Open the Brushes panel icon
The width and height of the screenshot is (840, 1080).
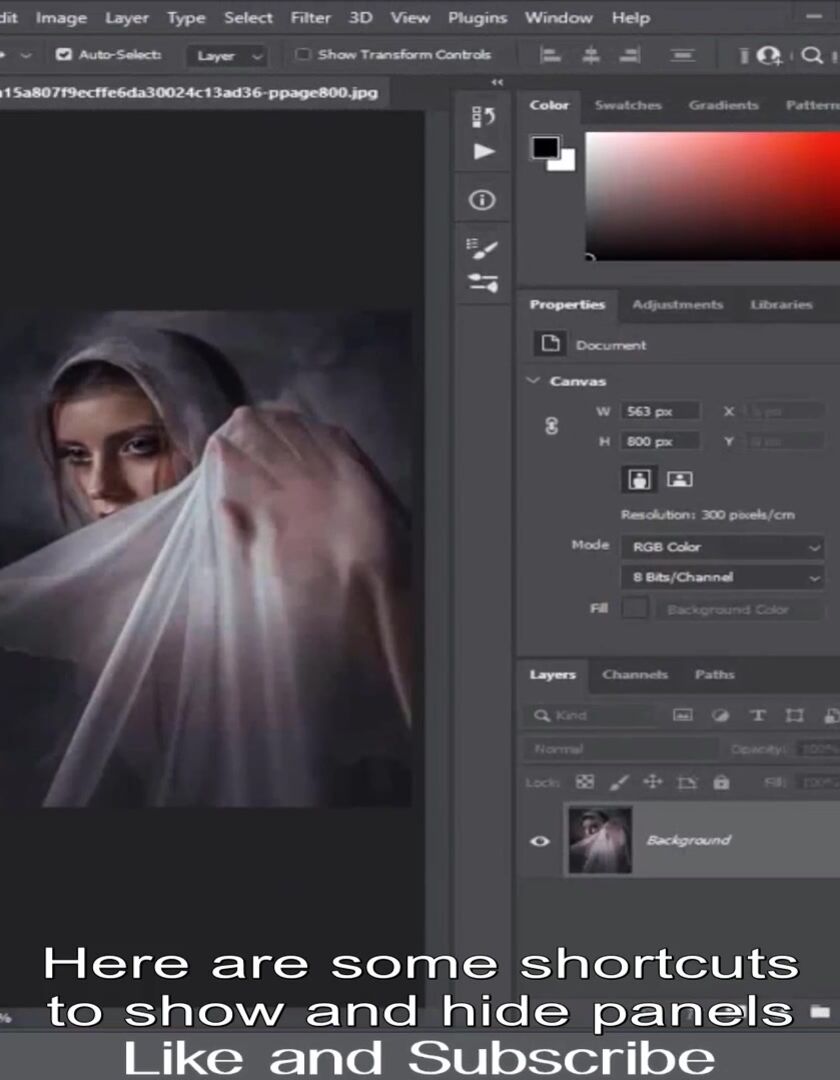pos(482,248)
